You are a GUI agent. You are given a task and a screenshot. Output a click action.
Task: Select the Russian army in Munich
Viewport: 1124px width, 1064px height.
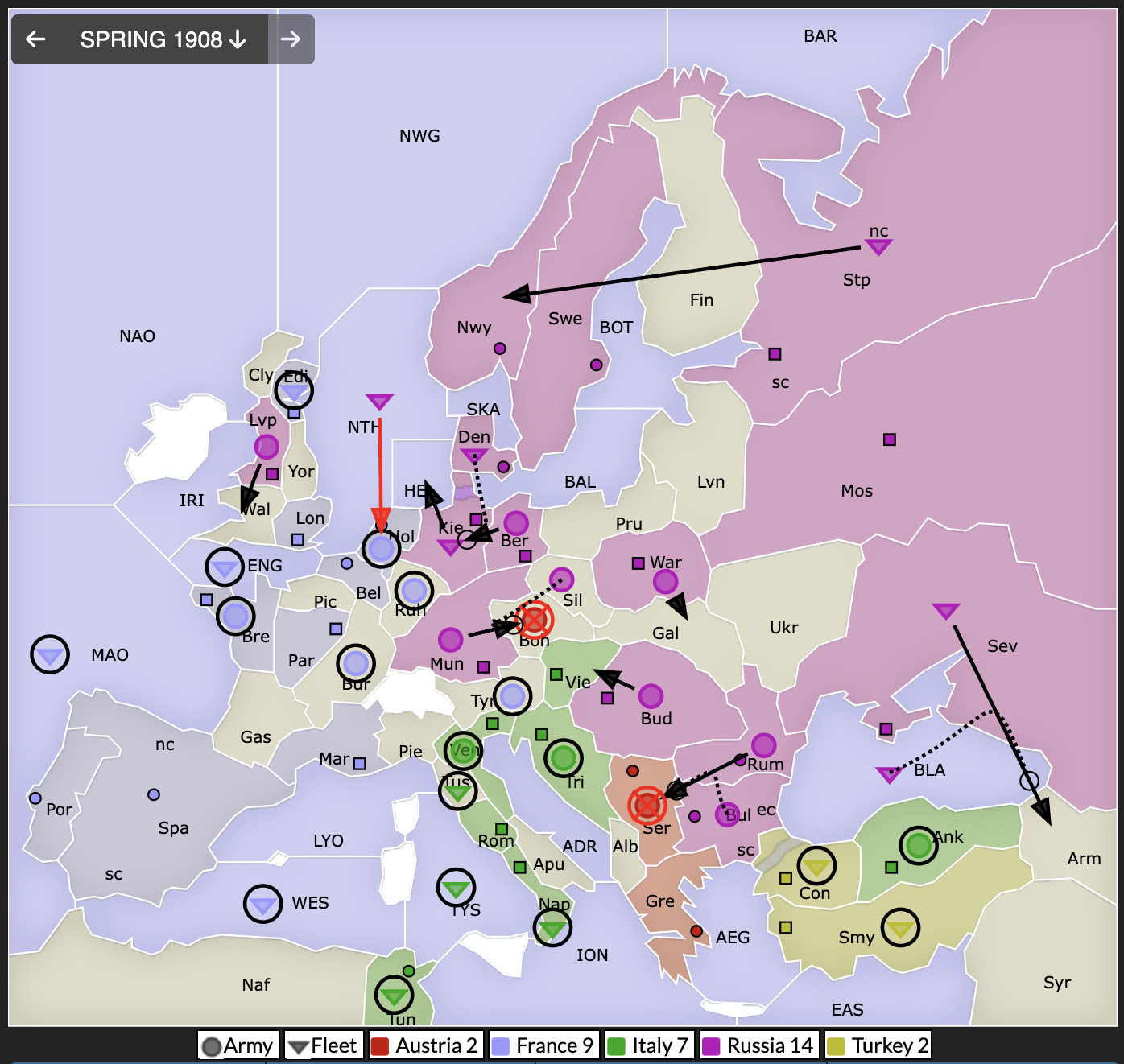click(x=450, y=640)
